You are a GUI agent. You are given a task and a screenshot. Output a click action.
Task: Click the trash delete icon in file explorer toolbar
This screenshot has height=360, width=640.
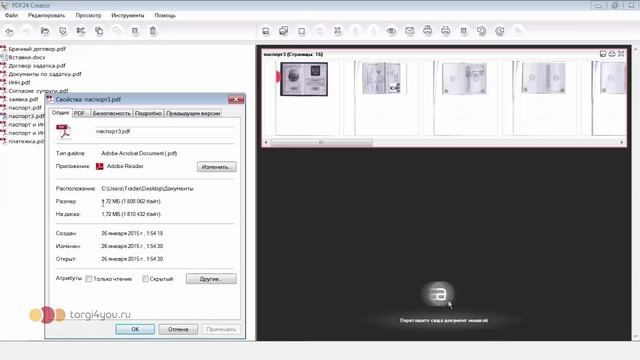(x=153, y=31)
